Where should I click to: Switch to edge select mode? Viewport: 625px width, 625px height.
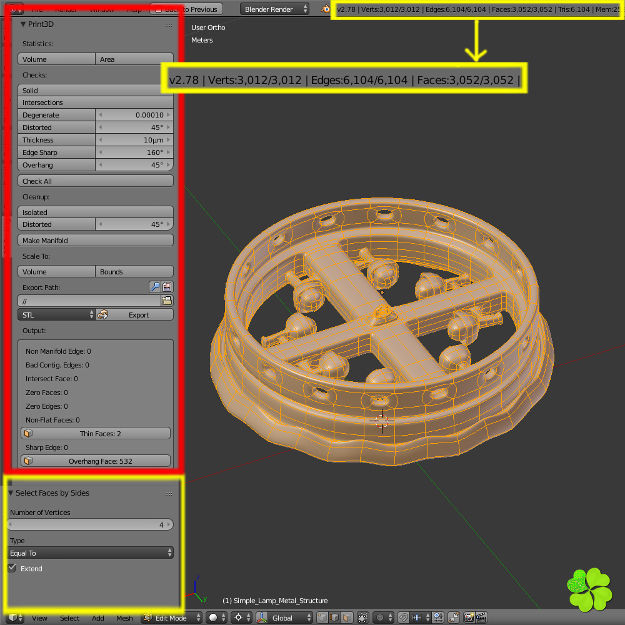click(x=334, y=617)
